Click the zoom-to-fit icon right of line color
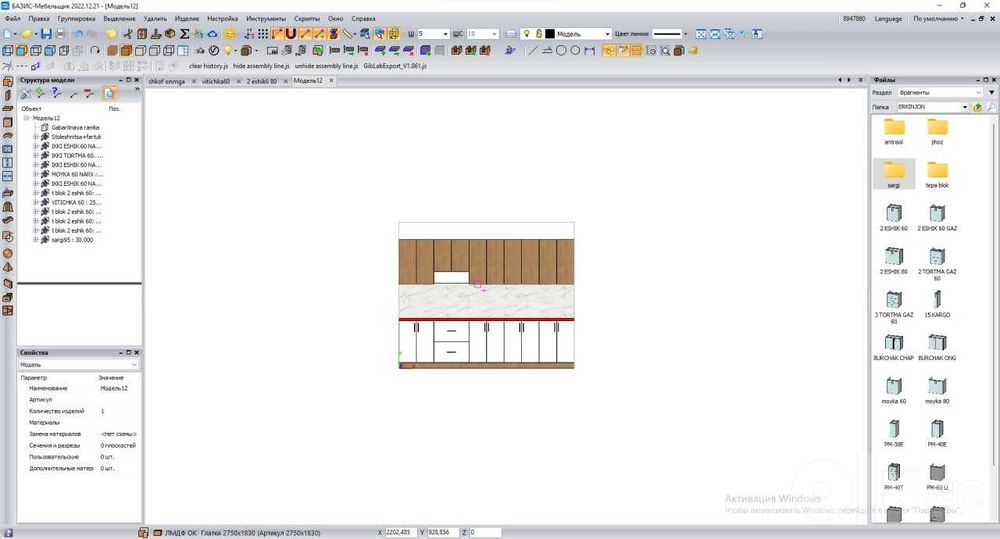1000x539 pixels. (x=701, y=34)
